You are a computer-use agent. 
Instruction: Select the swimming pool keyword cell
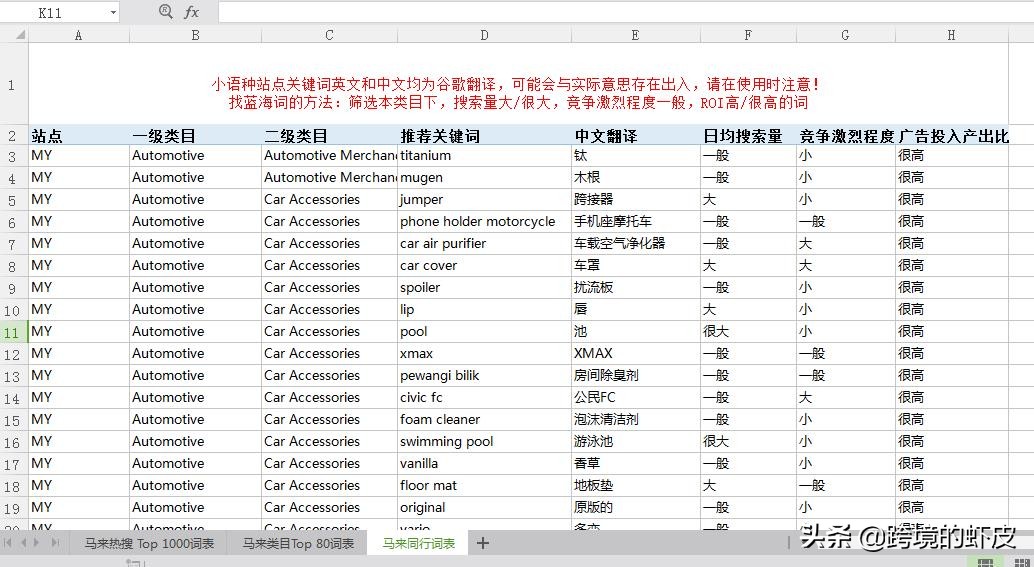pos(484,441)
